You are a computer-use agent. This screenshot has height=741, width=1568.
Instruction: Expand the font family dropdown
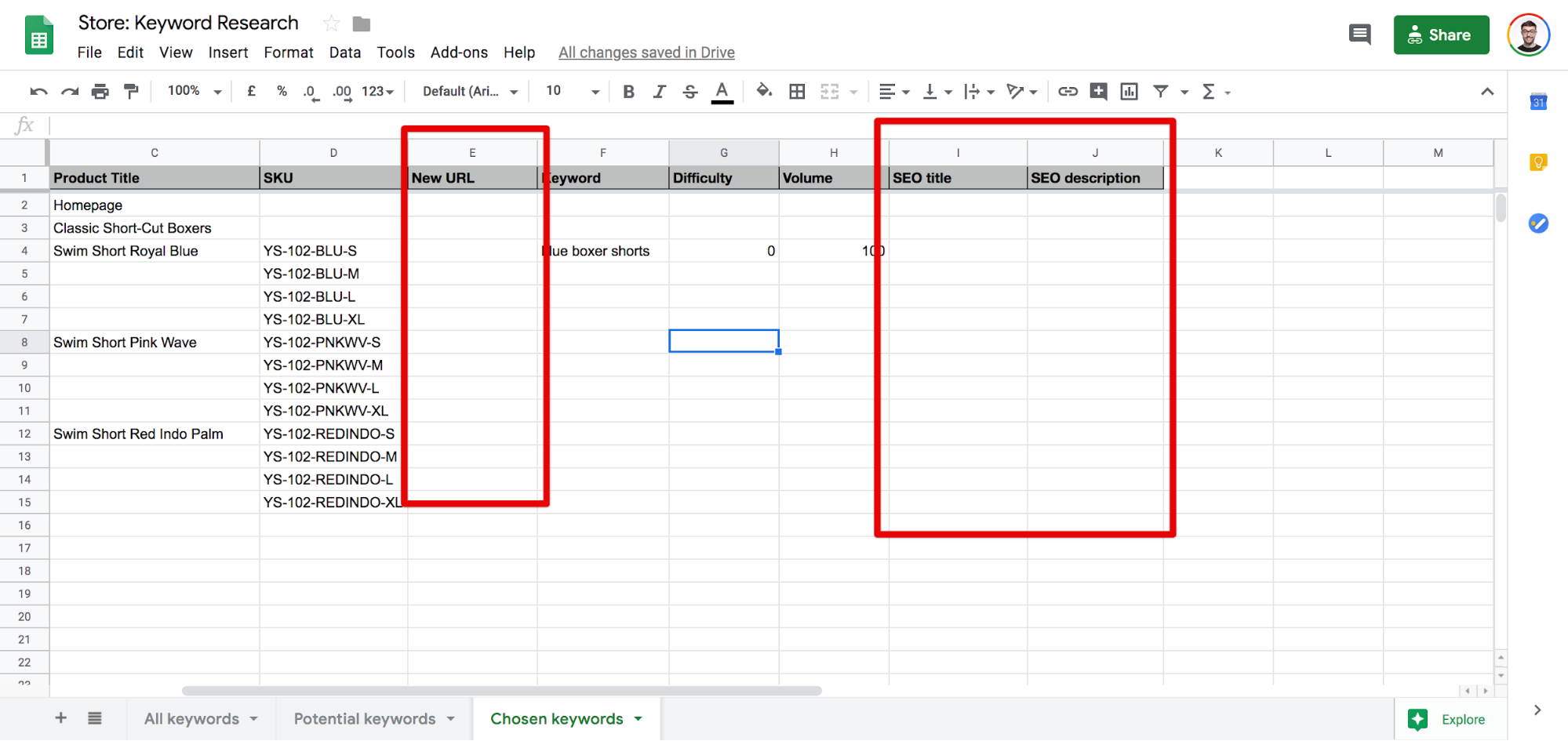[x=470, y=92]
